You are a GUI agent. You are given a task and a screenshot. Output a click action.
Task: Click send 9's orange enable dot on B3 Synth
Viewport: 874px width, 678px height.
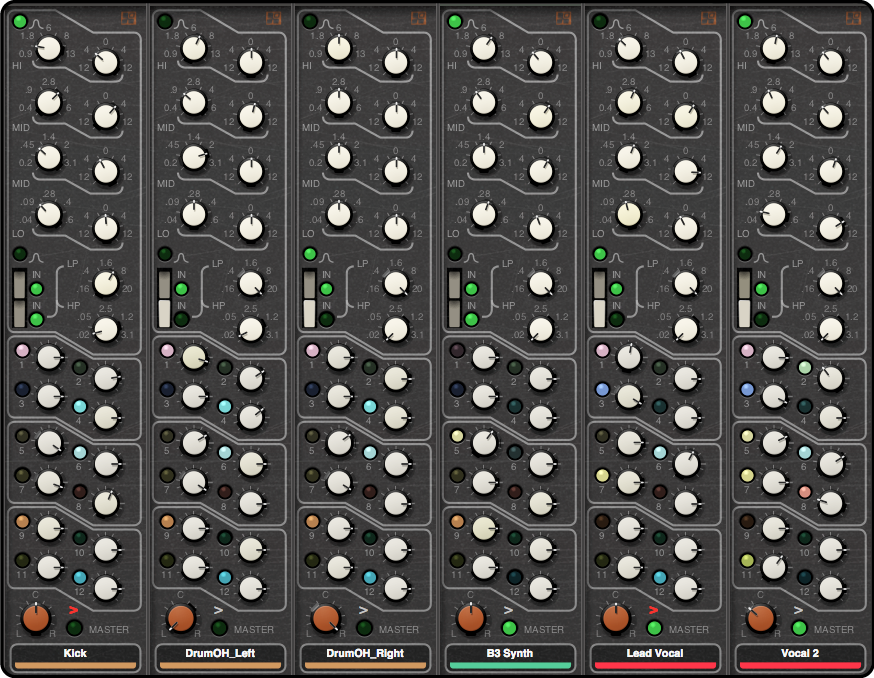pyautogui.click(x=457, y=519)
